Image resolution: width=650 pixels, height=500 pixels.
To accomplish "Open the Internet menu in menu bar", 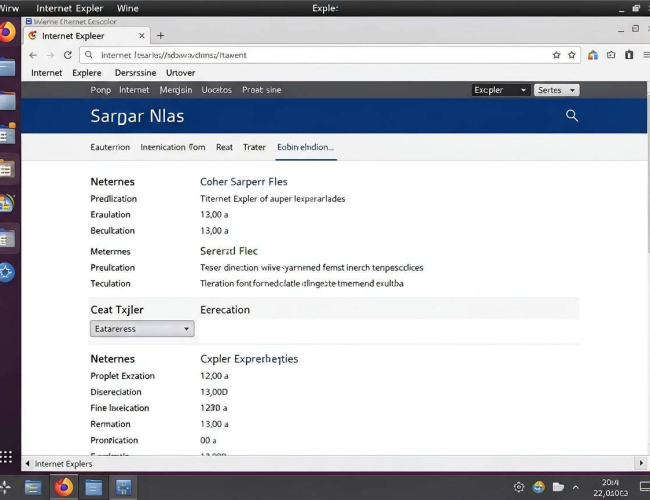I will click(46, 73).
